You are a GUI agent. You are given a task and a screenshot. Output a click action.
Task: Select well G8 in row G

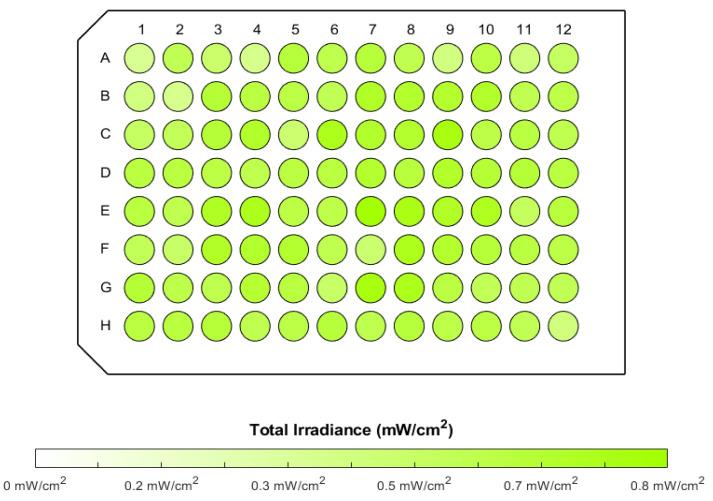click(x=409, y=287)
